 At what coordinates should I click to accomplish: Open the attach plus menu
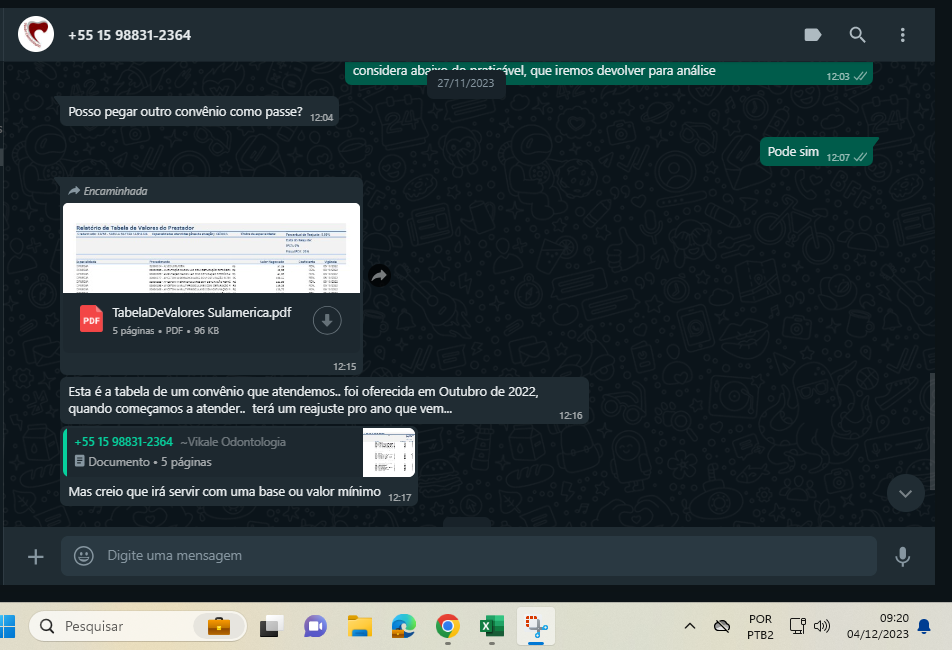(x=36, y=556)
